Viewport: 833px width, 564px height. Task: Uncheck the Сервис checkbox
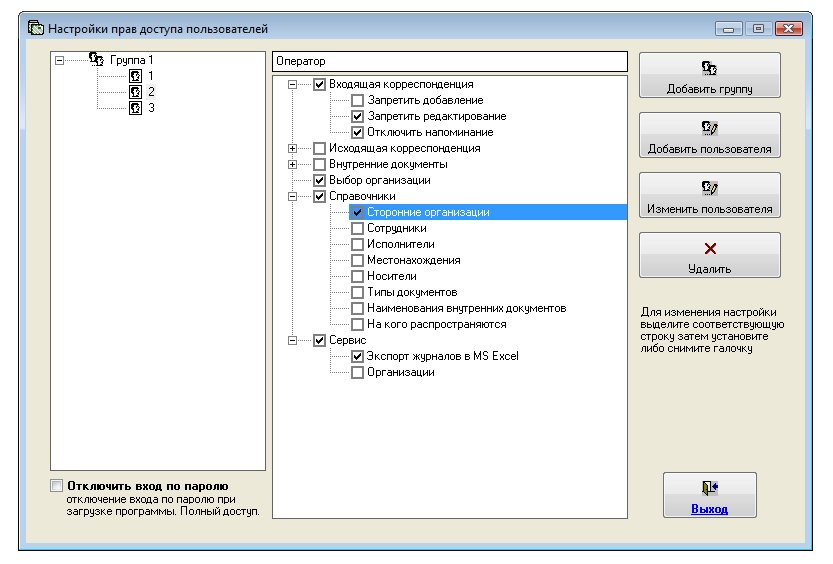319,340
